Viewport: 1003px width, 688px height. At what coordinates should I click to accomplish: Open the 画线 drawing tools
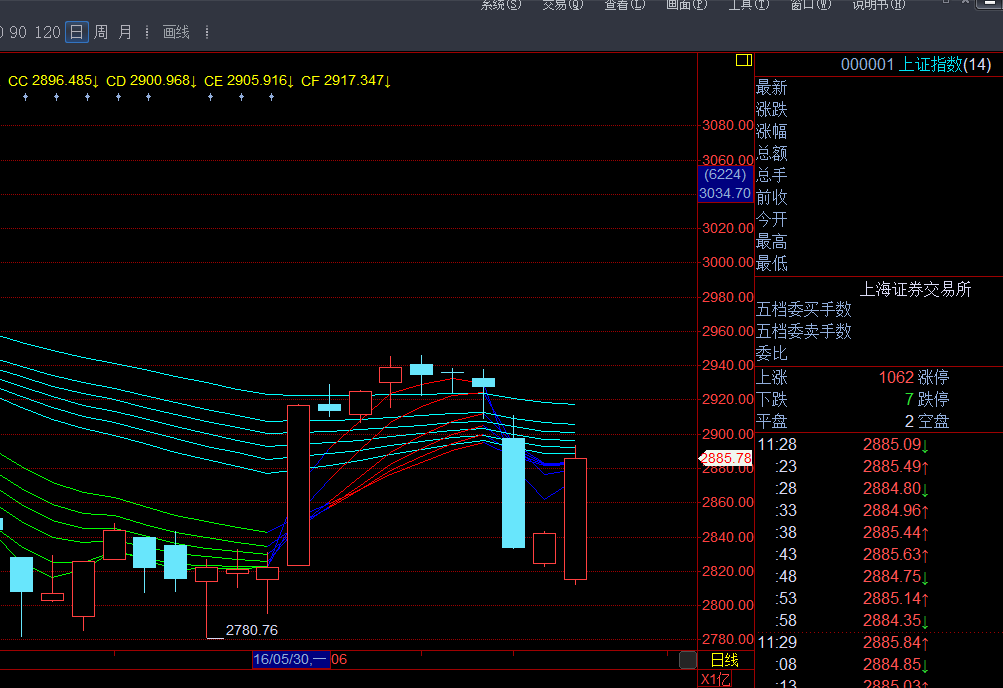coord(176,32)
